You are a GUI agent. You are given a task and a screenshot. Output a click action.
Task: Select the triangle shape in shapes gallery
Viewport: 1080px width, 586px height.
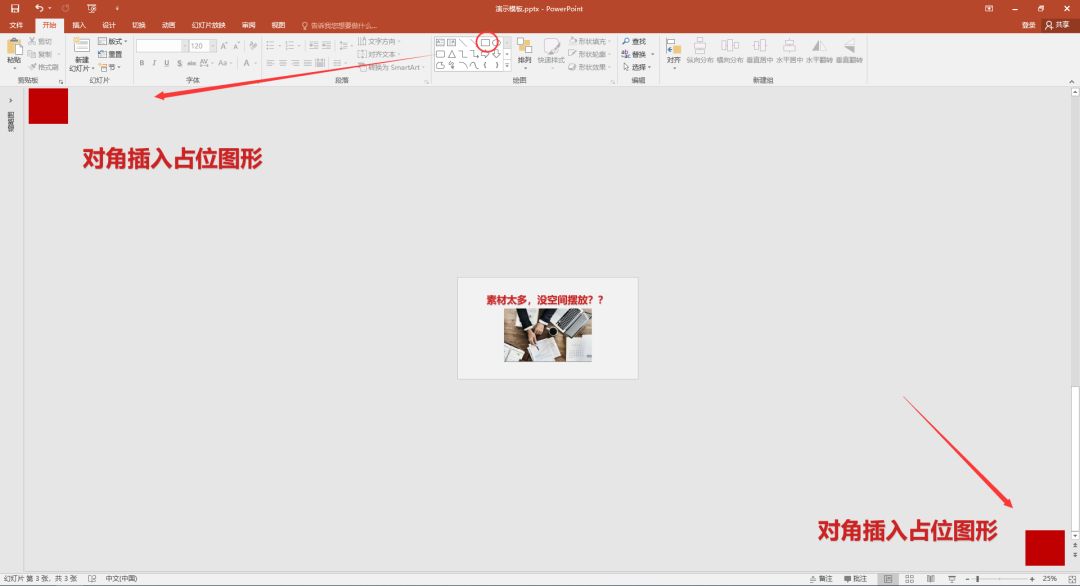[x=451, y=54]
